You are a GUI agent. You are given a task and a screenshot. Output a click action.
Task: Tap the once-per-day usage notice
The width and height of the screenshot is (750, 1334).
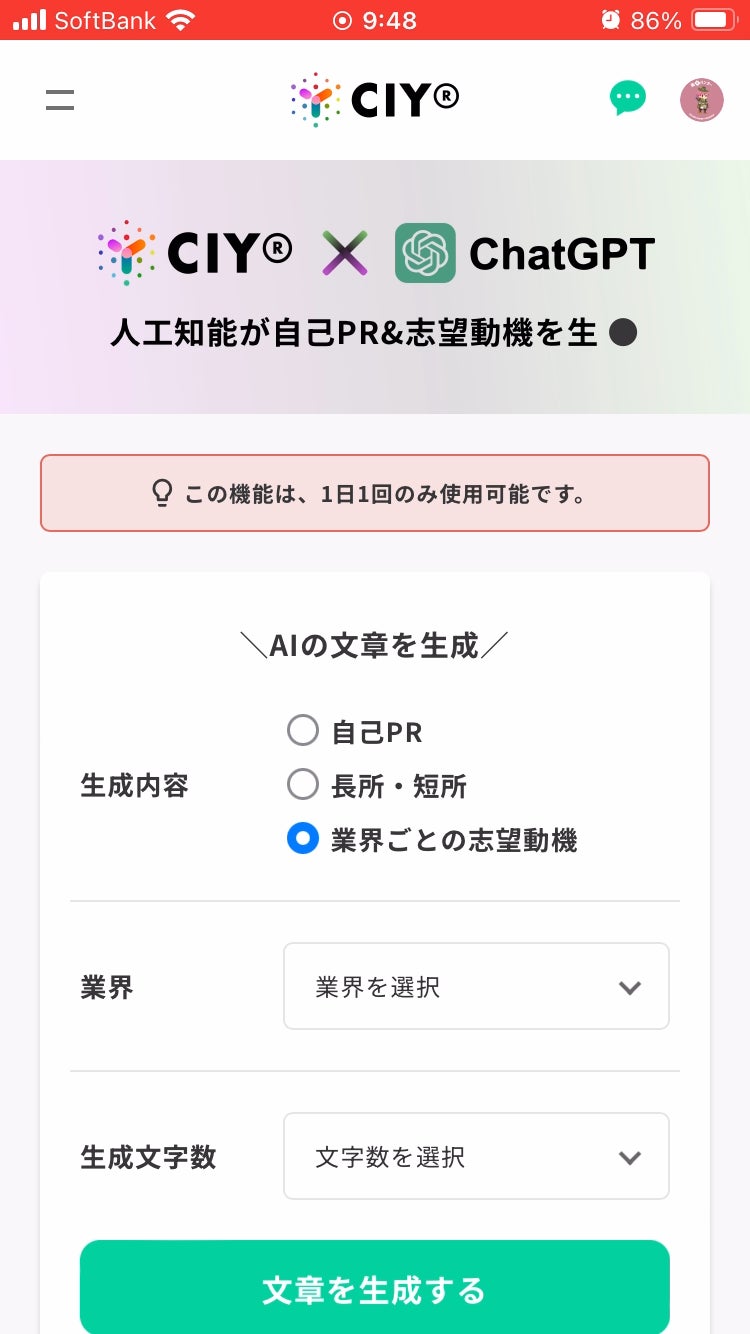pyautogui.click(x=375, y=493)
